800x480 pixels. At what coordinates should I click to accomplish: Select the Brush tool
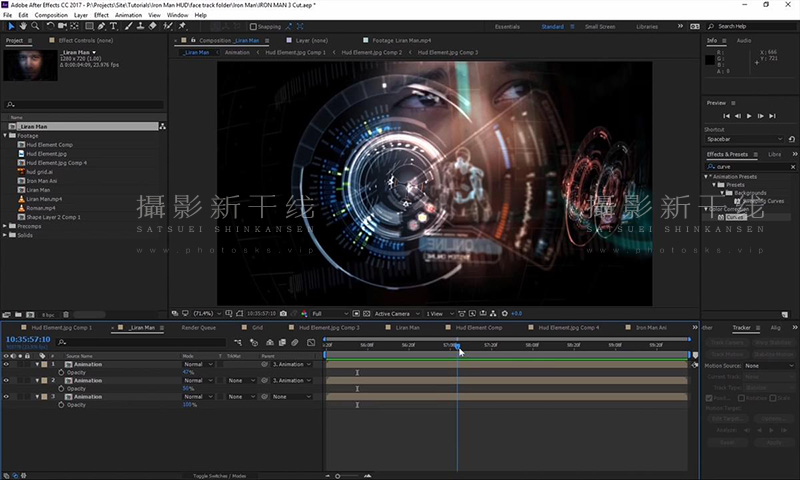[x=129, y=26]
